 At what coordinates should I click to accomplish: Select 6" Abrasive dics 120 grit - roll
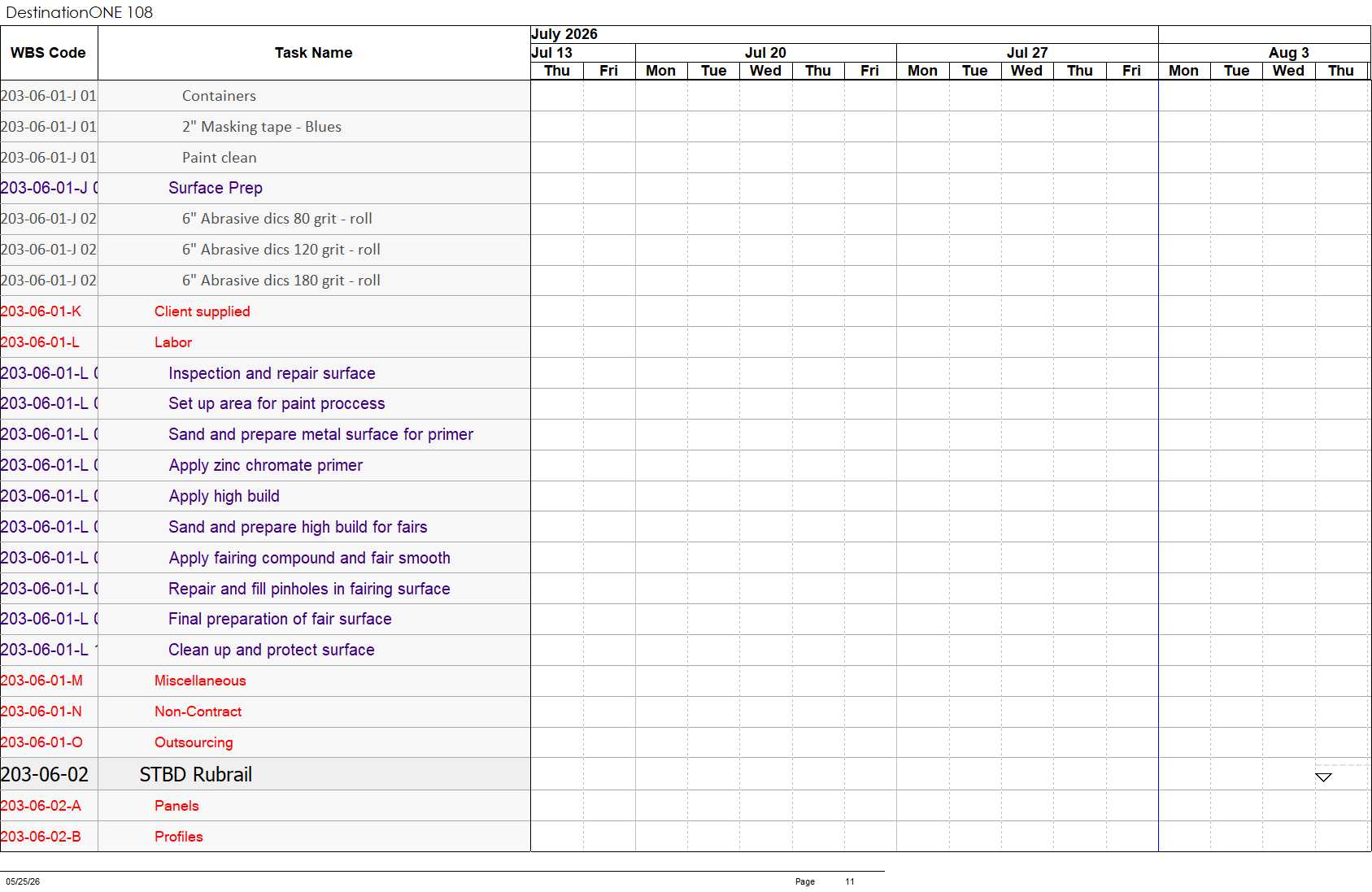[281, 250]
